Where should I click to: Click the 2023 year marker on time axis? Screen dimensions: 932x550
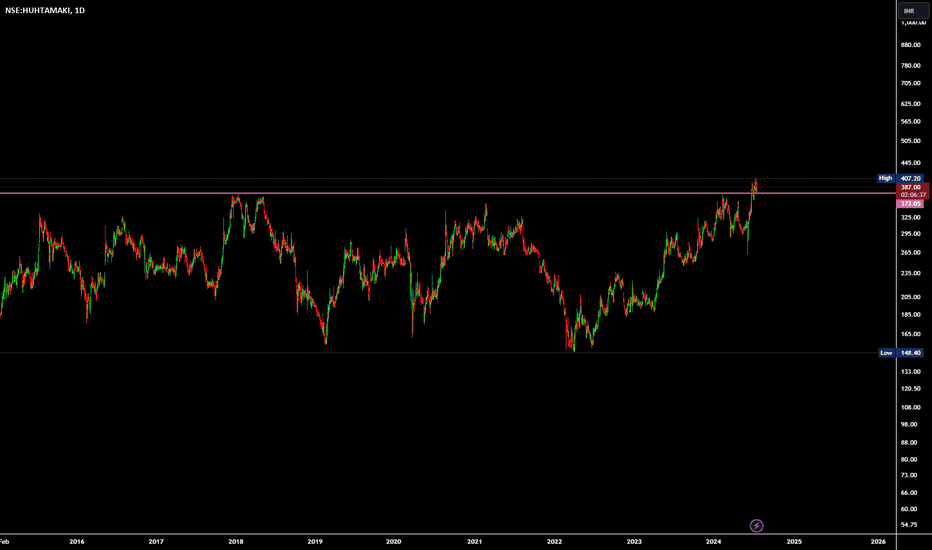[634, 542]
